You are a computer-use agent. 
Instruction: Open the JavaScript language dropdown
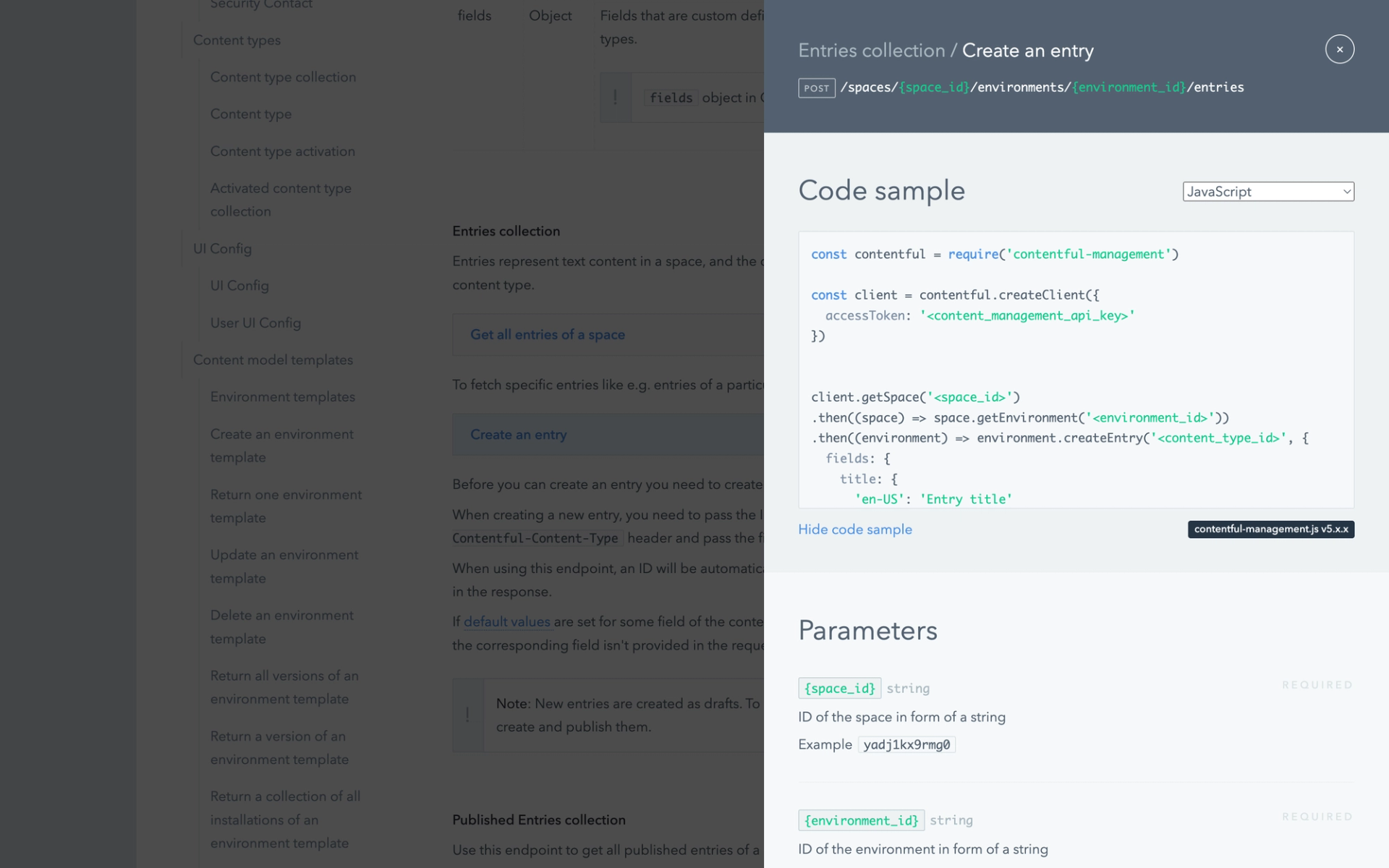pos(1267,192)
